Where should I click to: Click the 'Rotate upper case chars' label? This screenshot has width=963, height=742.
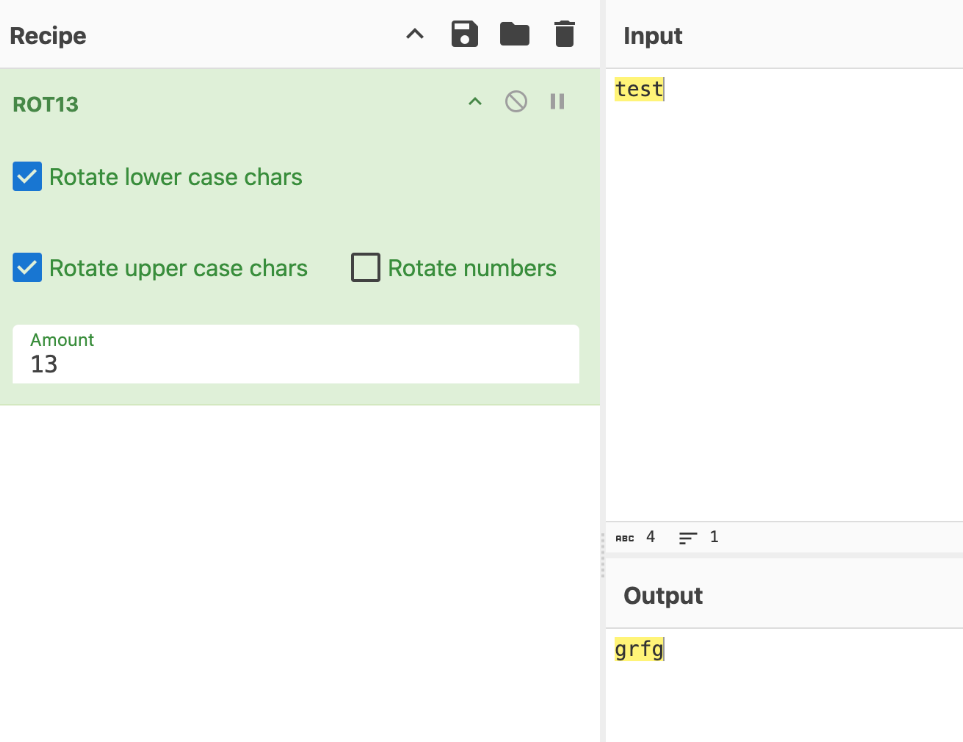click(x=179, y=268)
